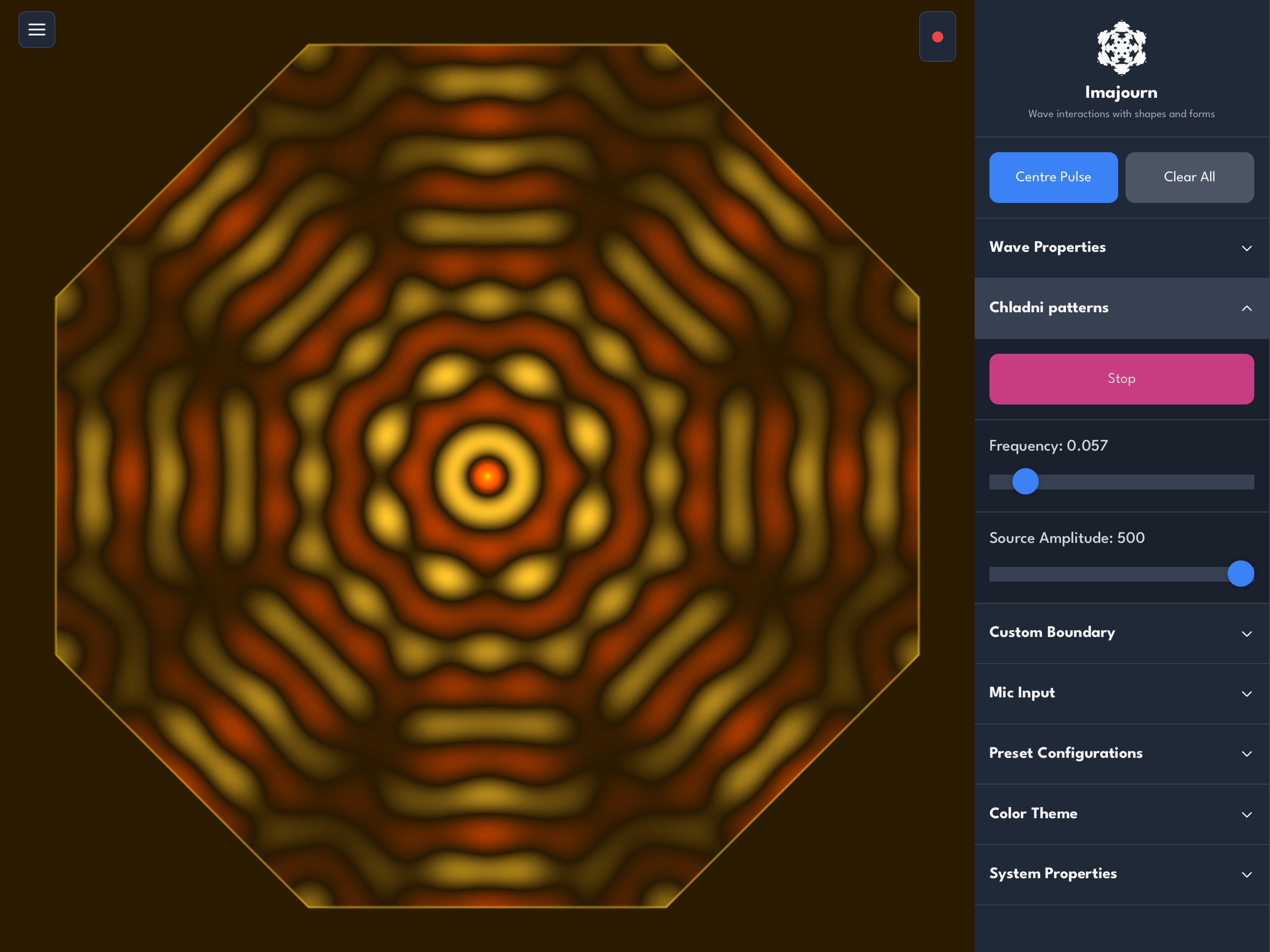Open the hamburger menu

37,29
